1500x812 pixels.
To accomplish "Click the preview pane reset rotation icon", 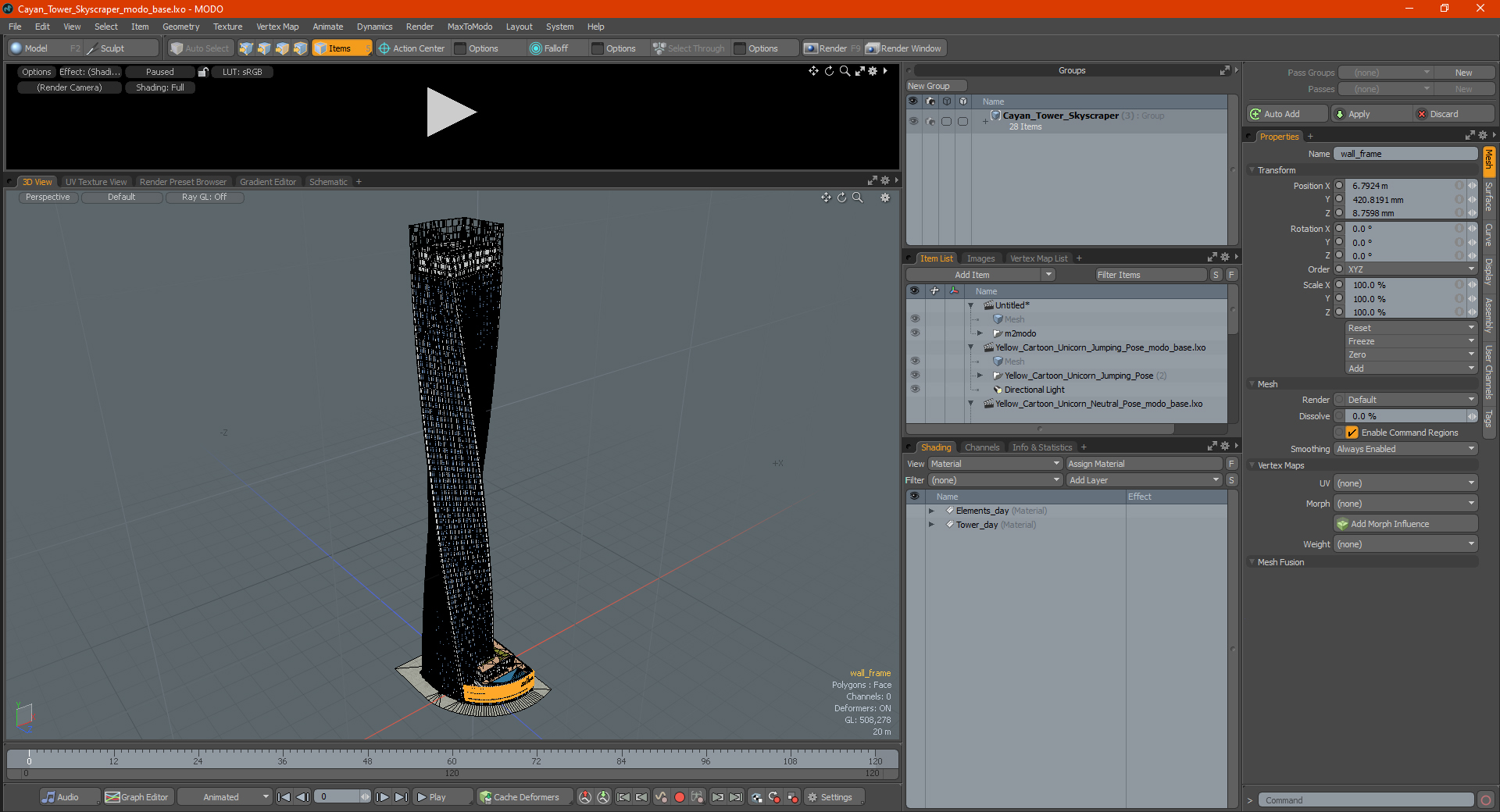I will pyautogui.click(x=829, y=71).
